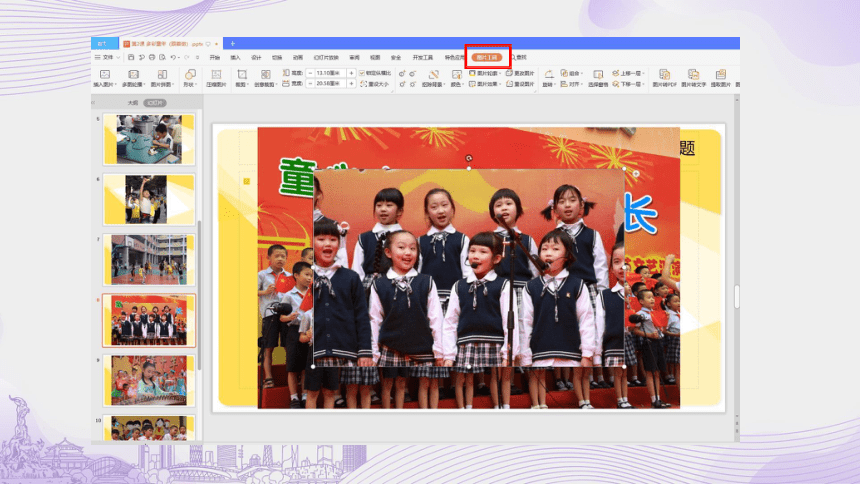Open the 视图 View tab
This screenshot has width=860, height=484.
coord(375,57)
